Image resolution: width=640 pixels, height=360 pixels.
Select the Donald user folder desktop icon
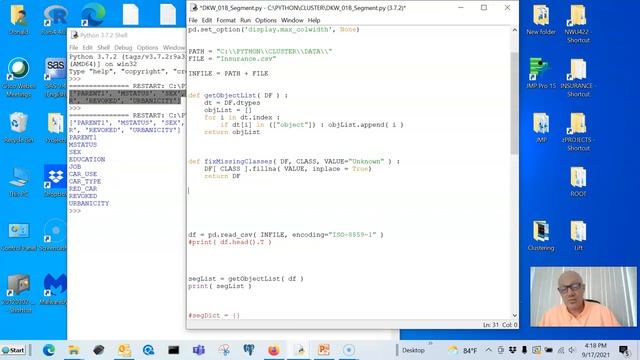click(19, 20)
